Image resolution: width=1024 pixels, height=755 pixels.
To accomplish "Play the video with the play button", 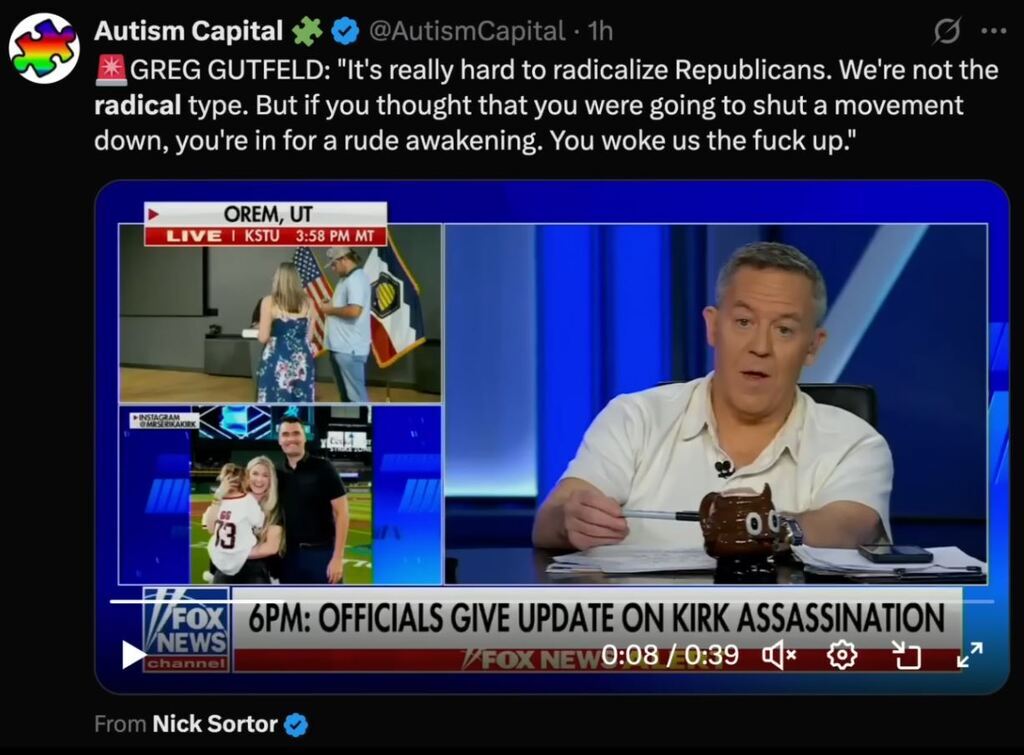I will 133,654.
